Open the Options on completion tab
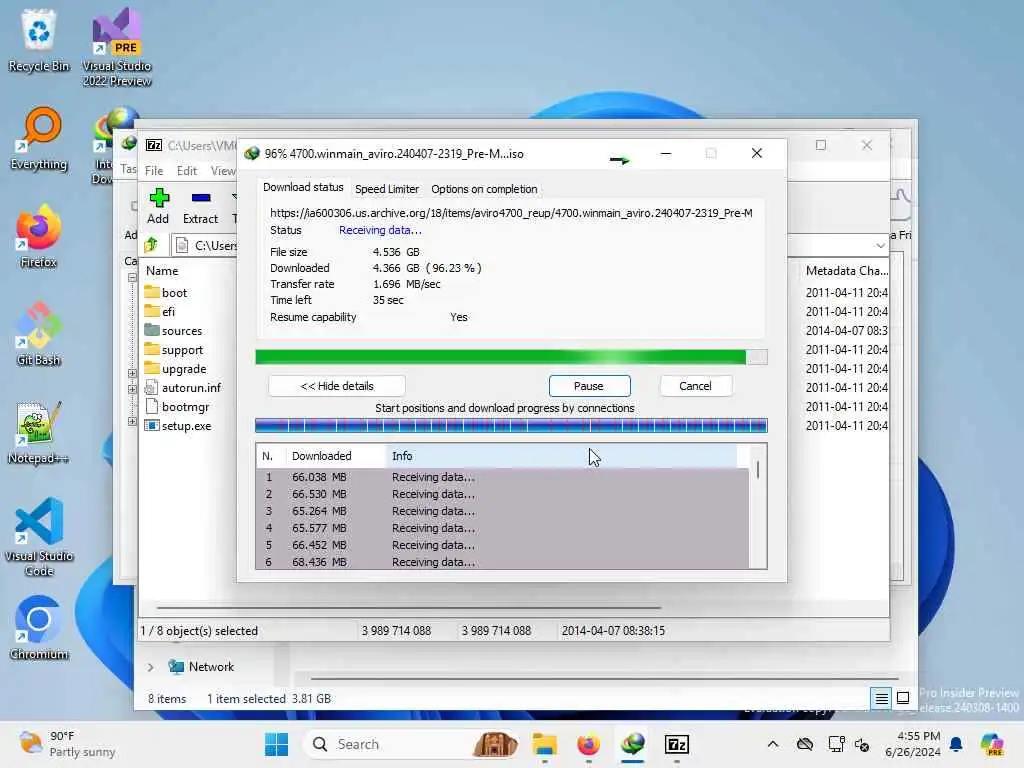The width and height of the screenshot is (1024, 768). (x=484, y=189)
